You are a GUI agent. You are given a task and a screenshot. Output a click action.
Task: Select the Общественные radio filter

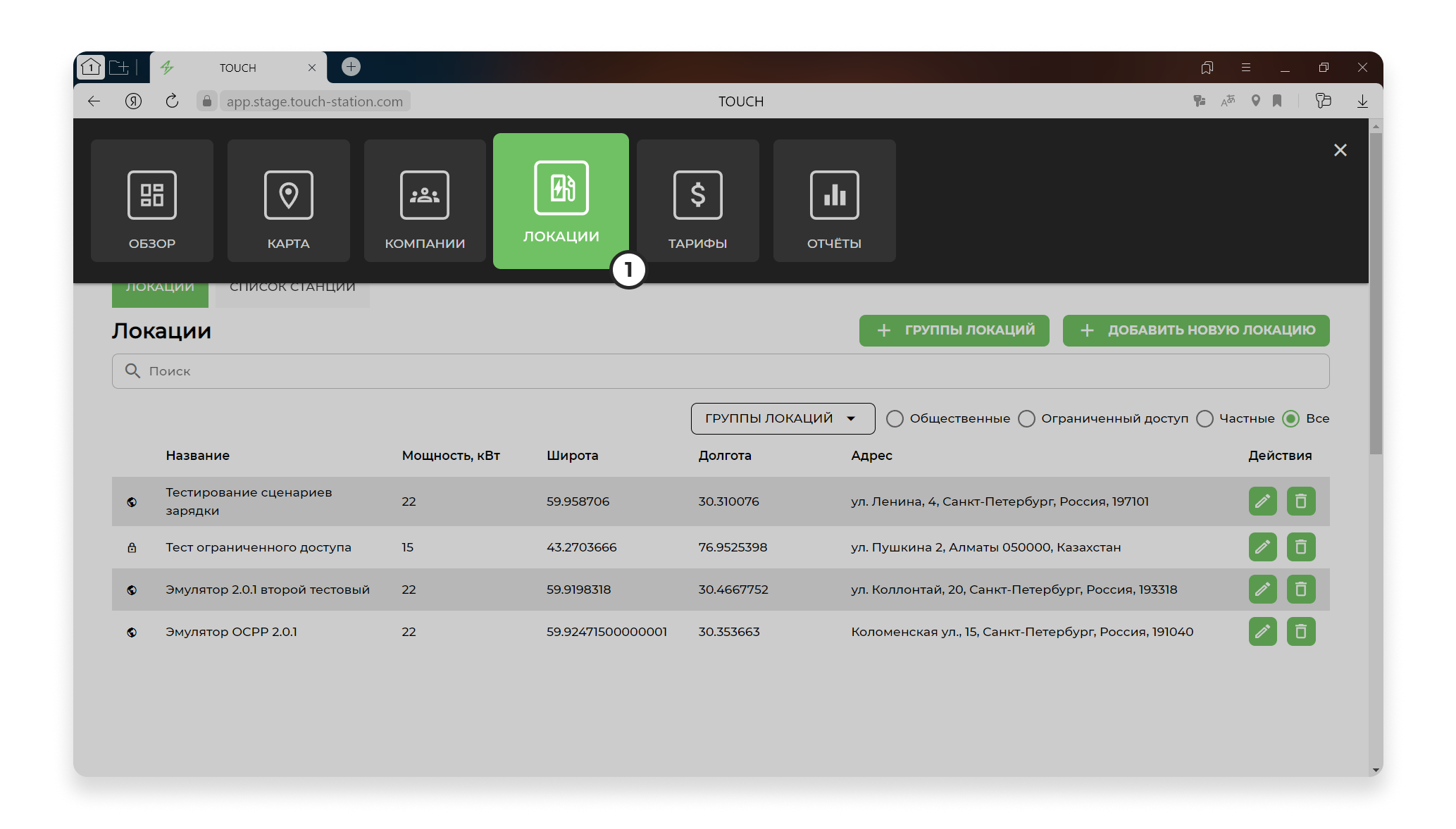(895, 419)
